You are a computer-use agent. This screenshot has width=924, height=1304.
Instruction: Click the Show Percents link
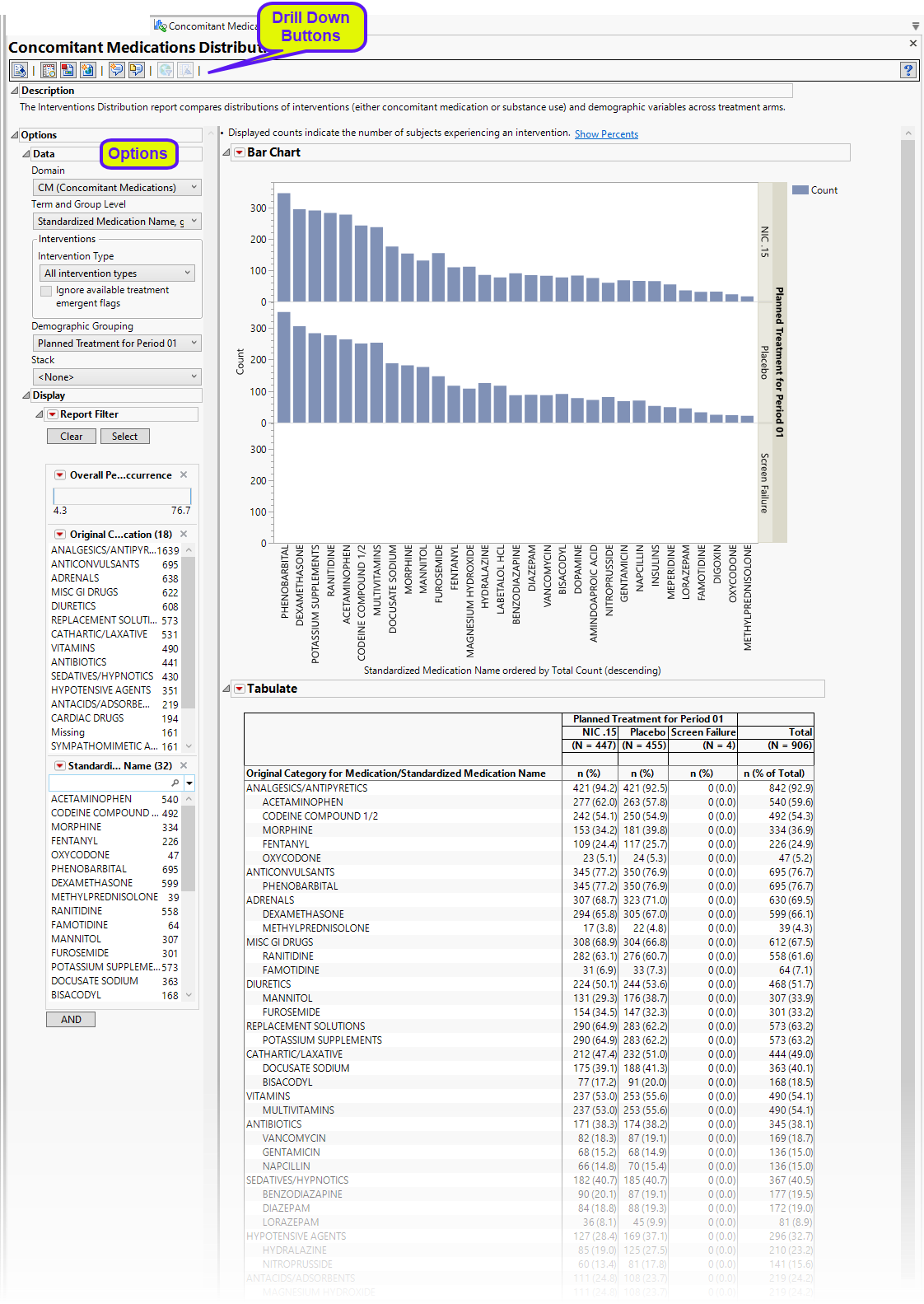click(606, 134)
